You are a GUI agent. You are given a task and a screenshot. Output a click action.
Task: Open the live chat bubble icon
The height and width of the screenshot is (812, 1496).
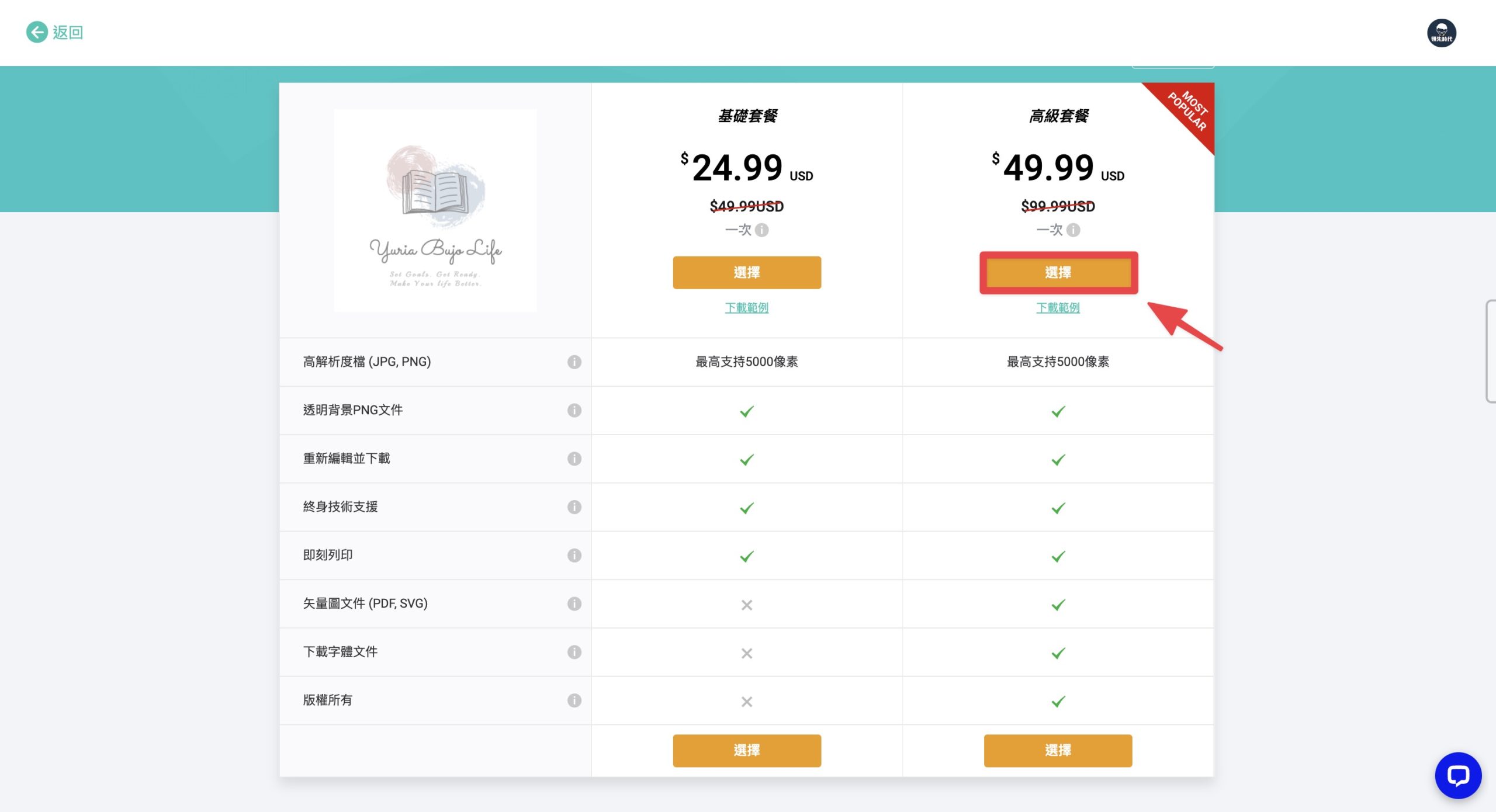1457,775
